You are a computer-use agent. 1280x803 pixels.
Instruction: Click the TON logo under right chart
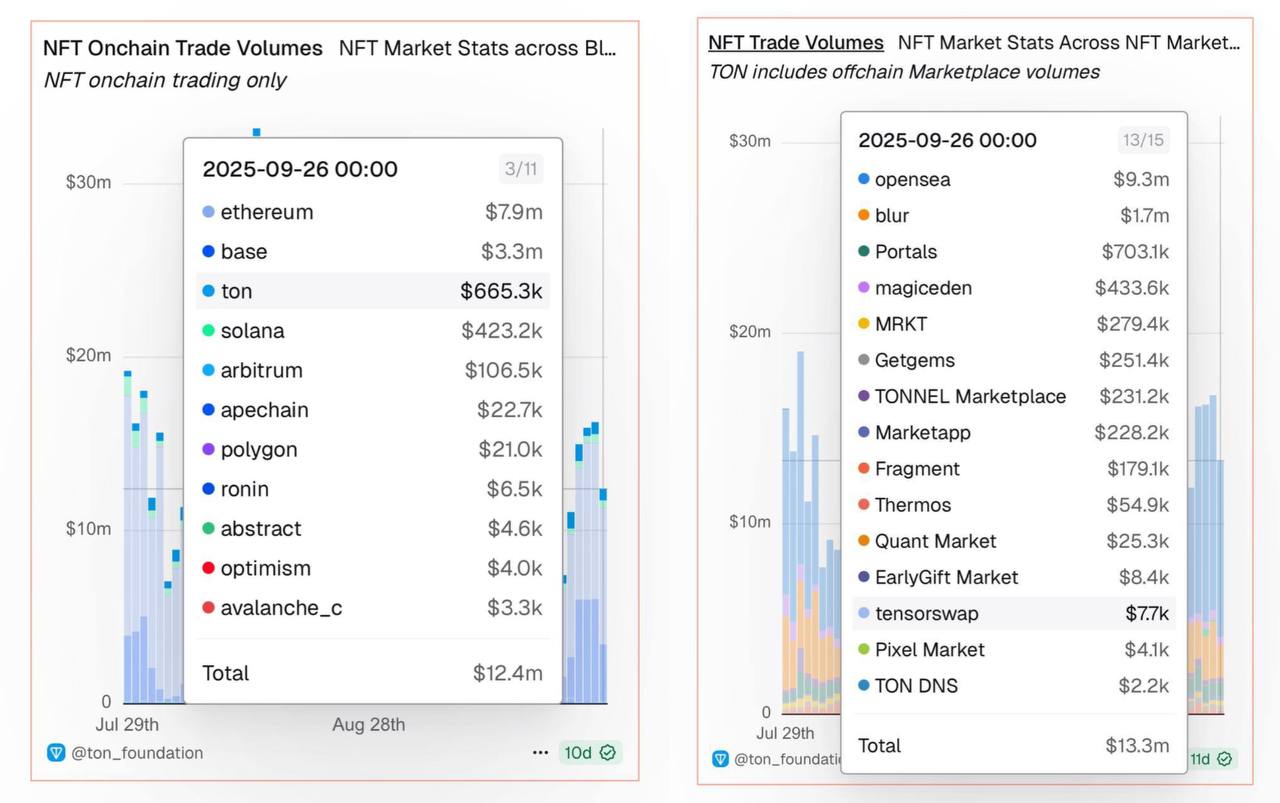coord(720,759)
